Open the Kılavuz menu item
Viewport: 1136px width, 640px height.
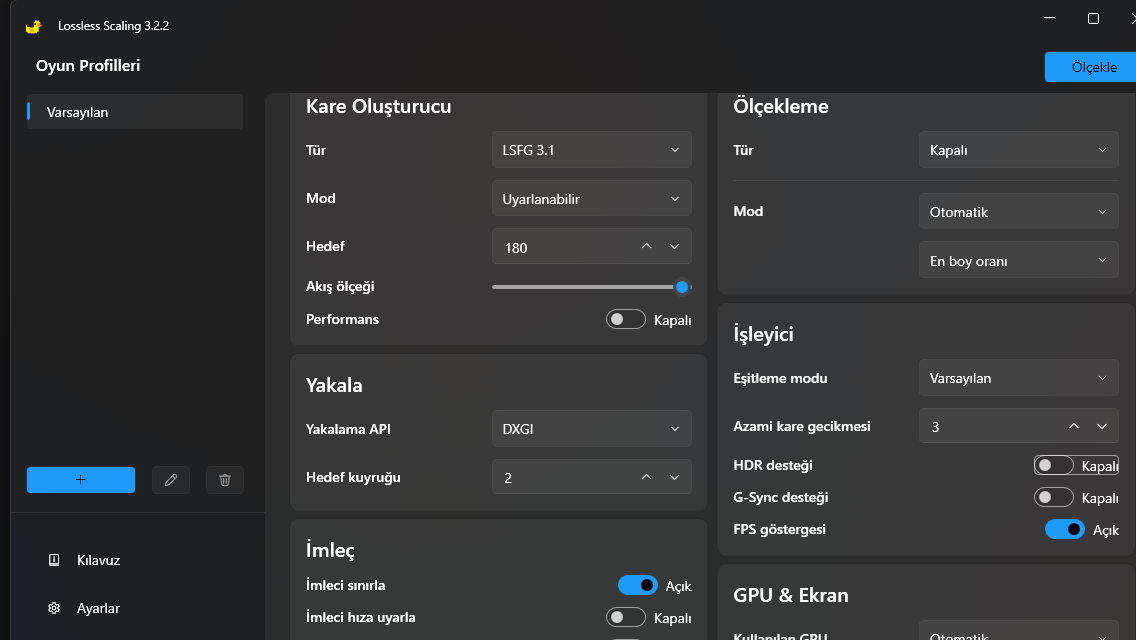(99, 560)
